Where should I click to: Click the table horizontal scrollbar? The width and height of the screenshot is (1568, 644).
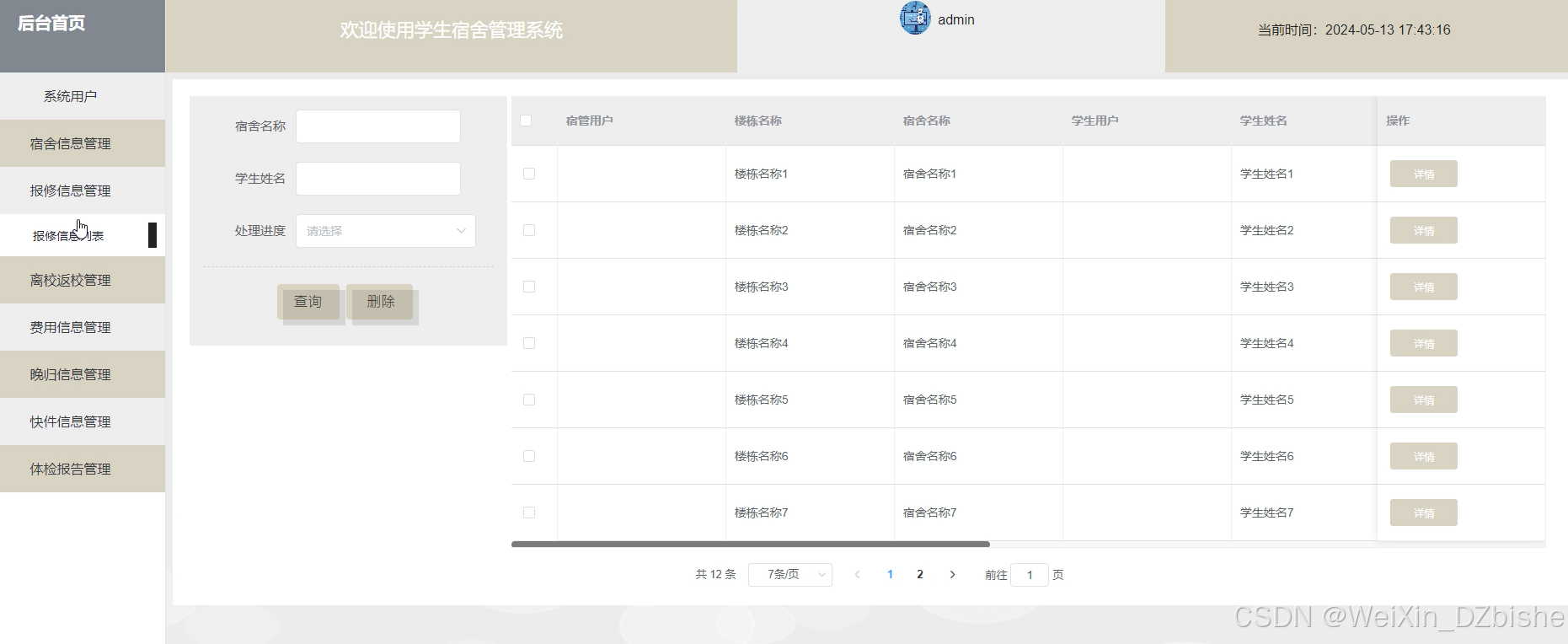(750, 545)
